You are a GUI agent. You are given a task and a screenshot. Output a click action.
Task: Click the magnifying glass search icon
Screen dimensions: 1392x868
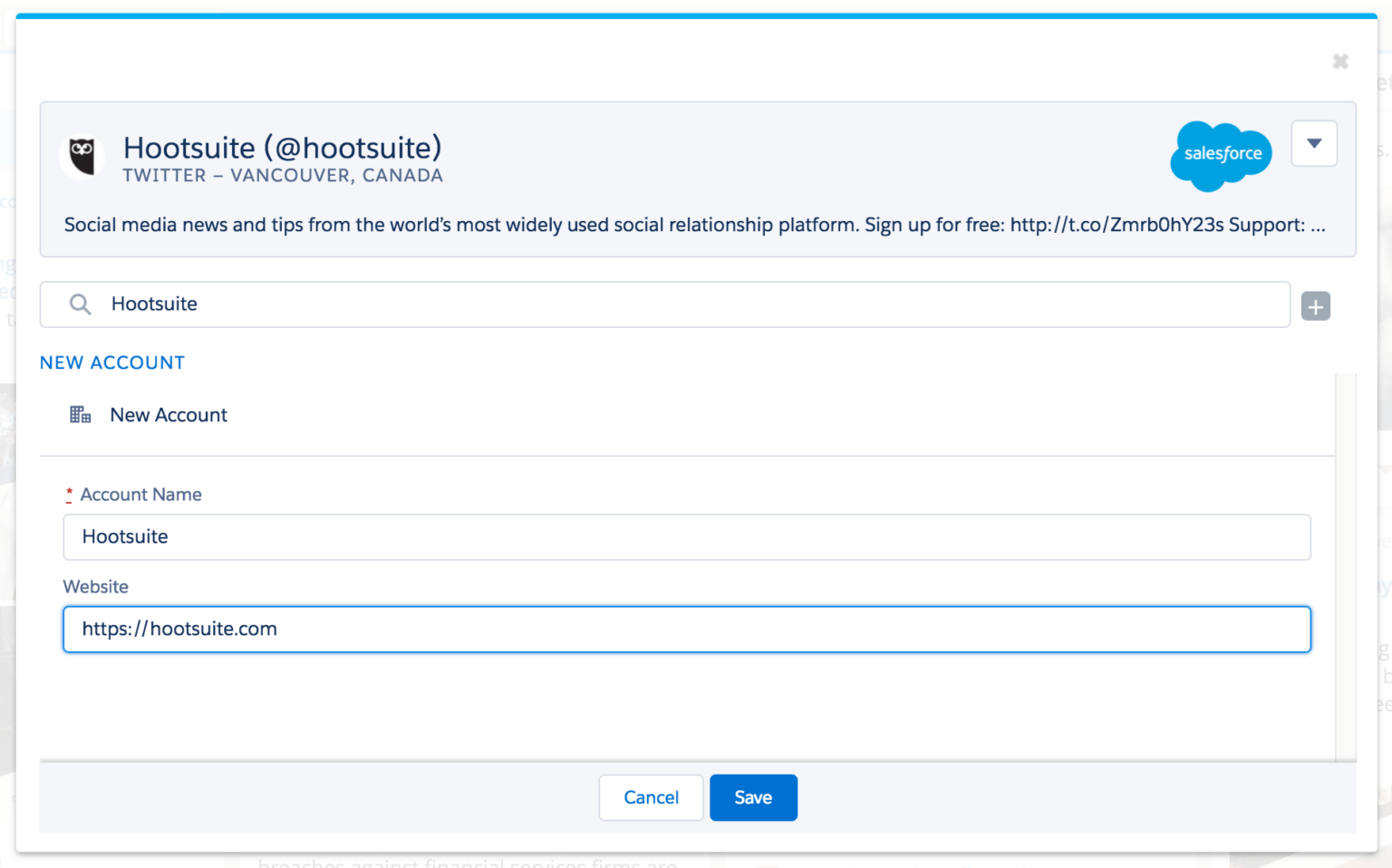point(80,304)
